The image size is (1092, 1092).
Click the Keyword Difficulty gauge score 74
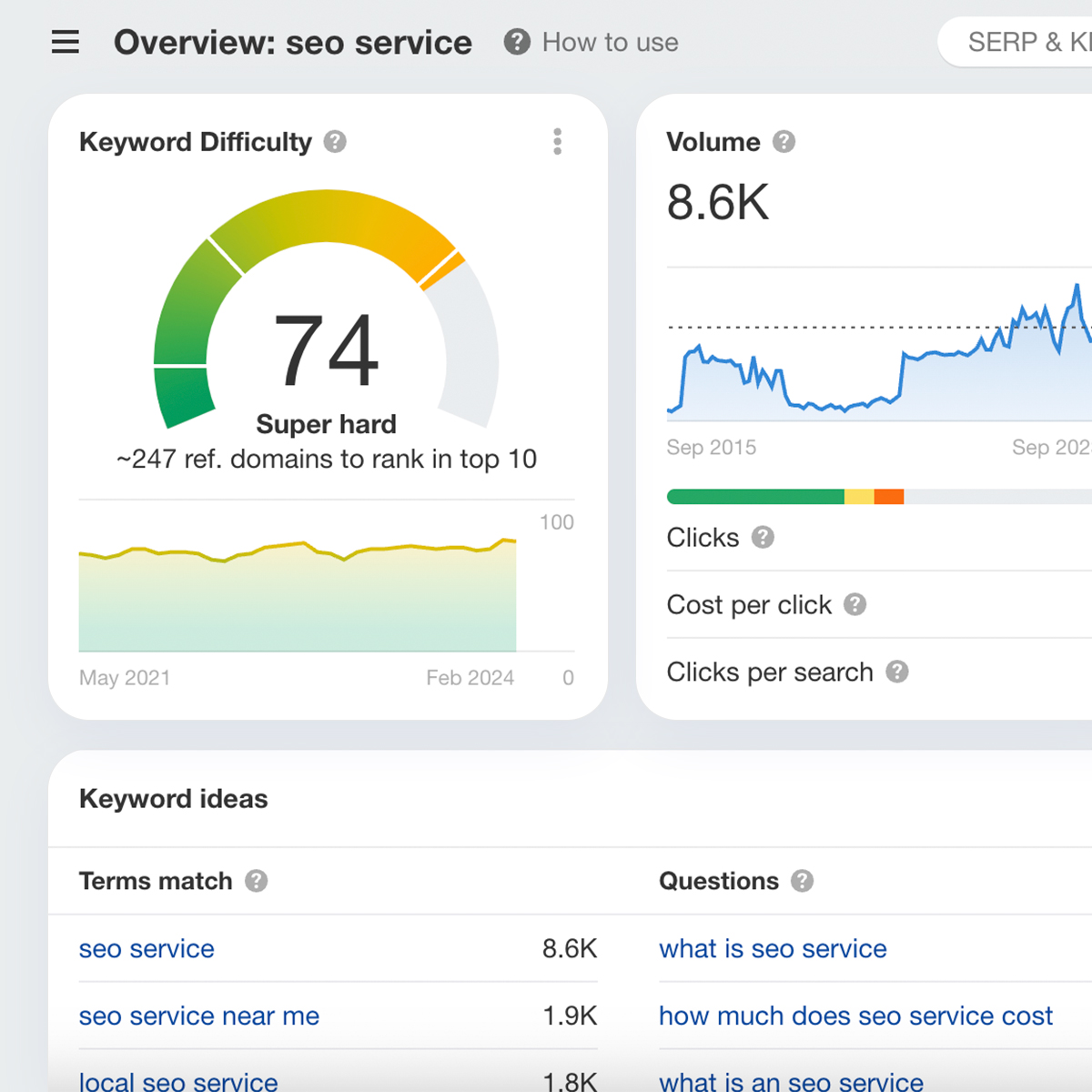326,349
